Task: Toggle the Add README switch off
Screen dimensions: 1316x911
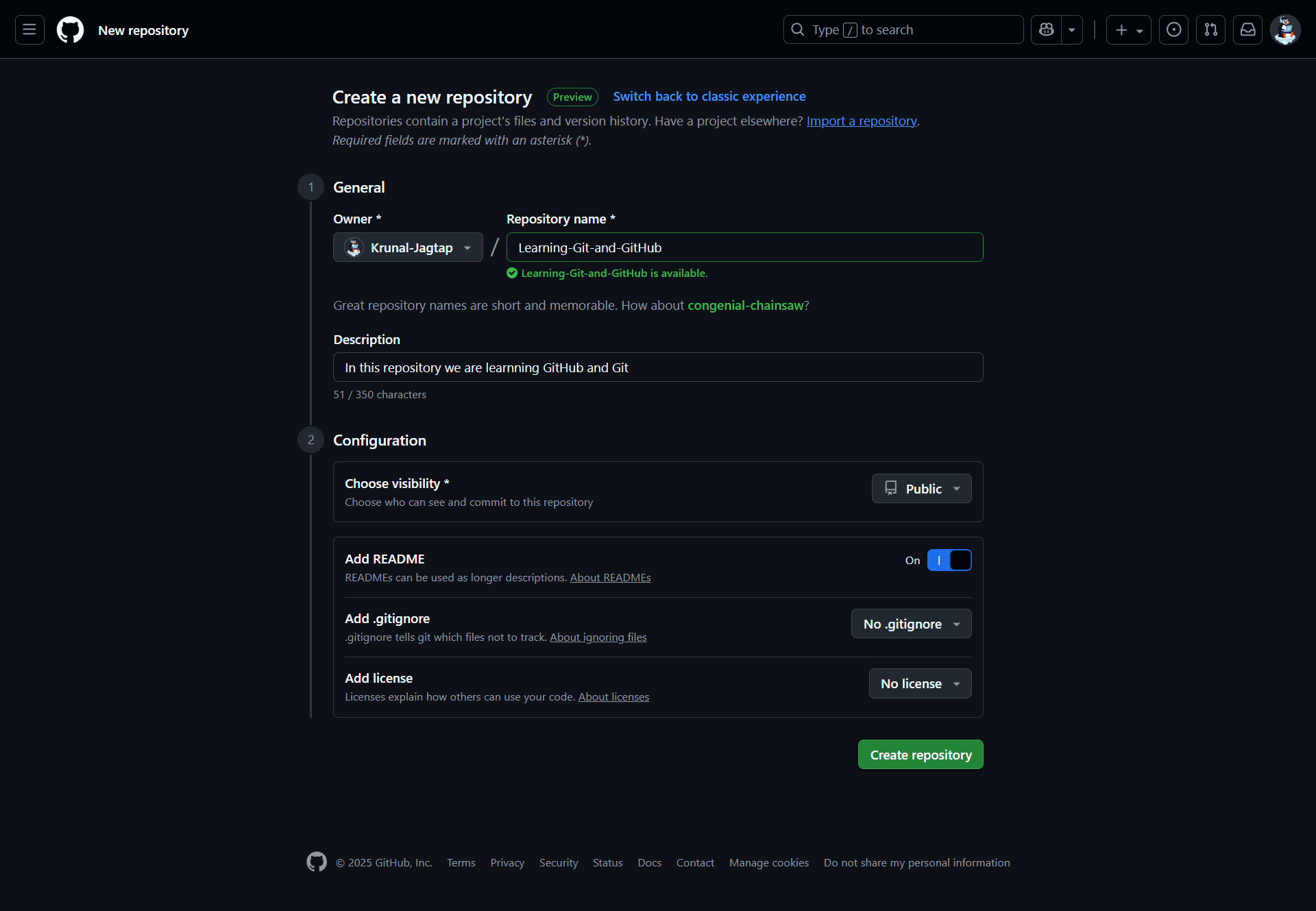Action: click(949, 560)
